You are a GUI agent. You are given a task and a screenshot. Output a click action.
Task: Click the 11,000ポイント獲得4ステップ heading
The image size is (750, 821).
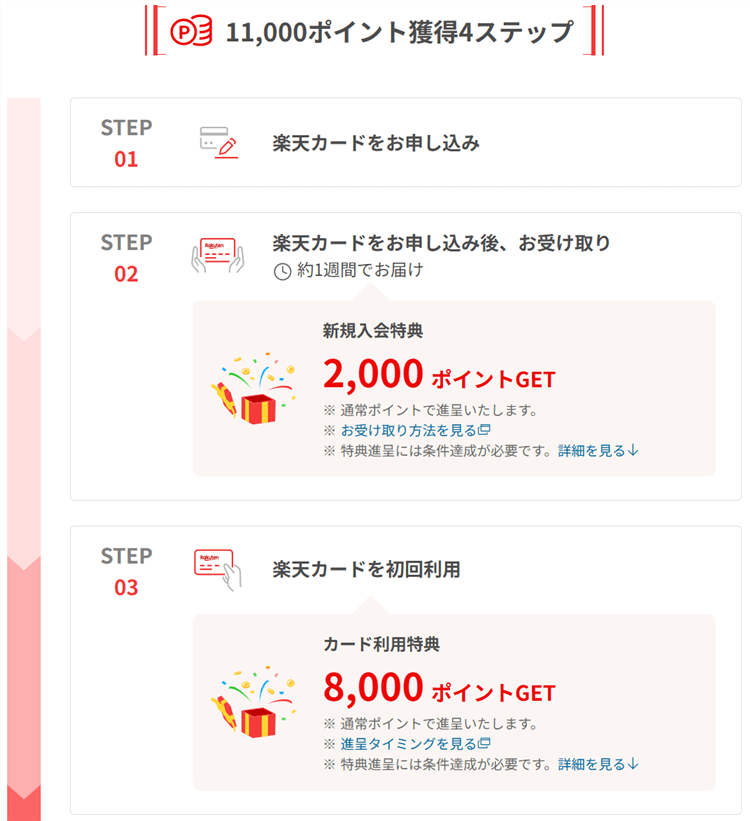click(399, 32)
